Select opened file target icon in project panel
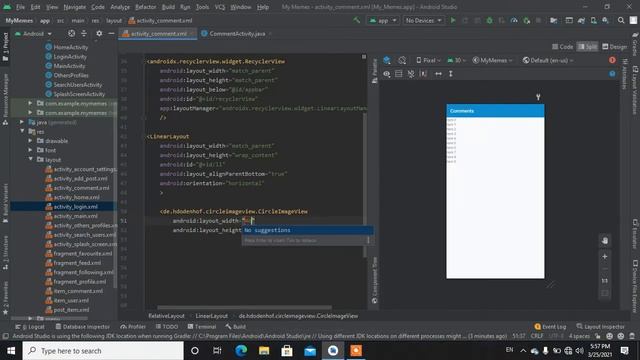The width and height of the screenshot is (640, 360). (x=71, y=33)
